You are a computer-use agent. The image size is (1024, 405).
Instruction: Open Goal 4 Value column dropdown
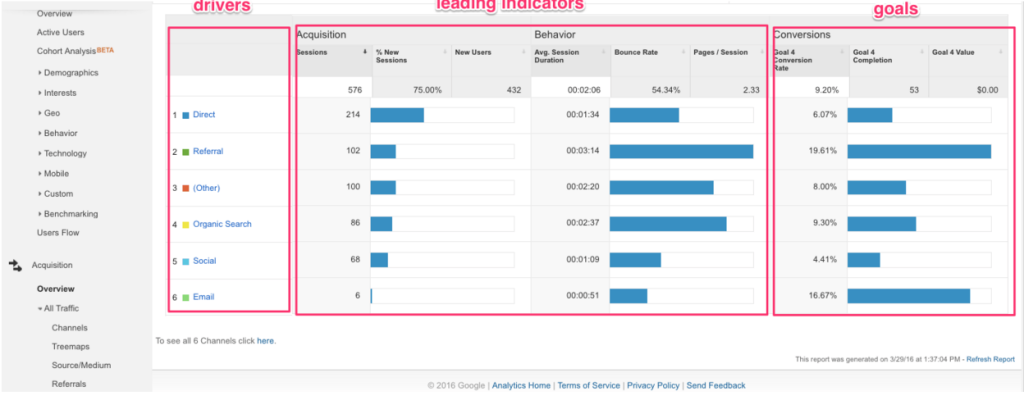(1002, 52)
